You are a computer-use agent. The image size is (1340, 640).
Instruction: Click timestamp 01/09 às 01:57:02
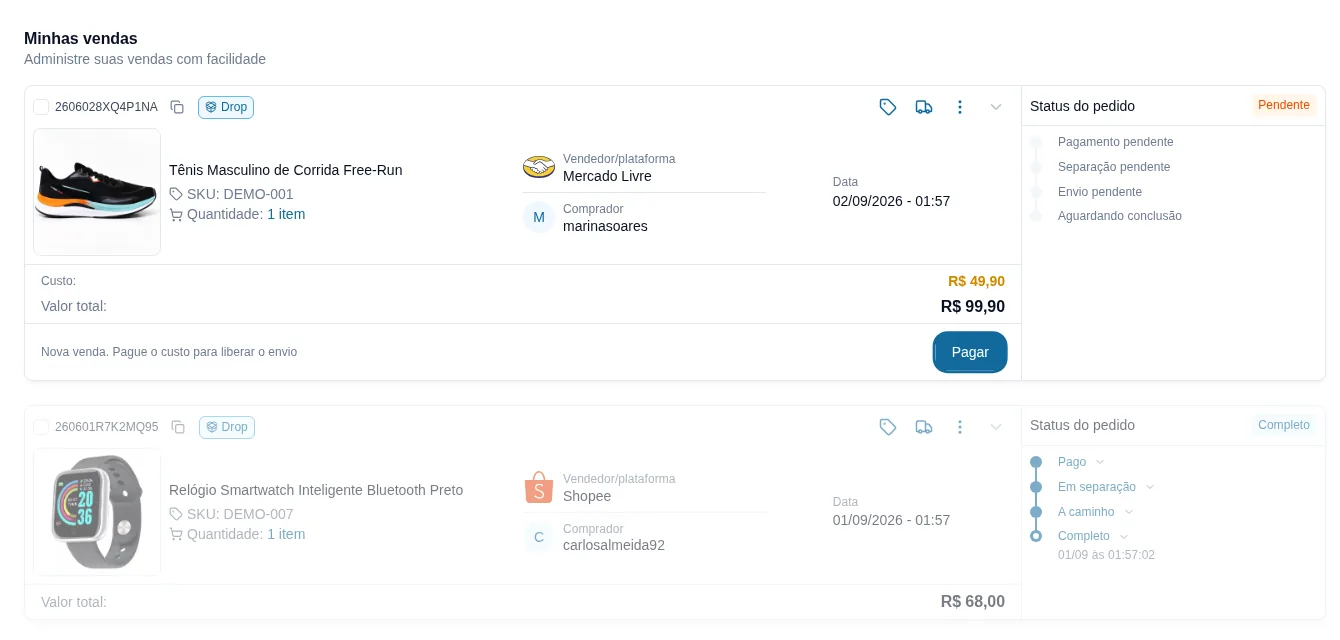1106,555
